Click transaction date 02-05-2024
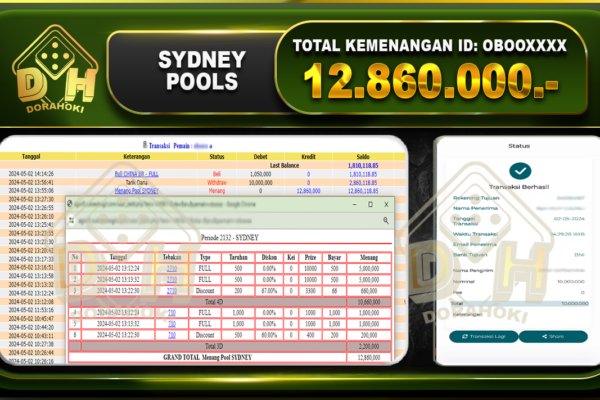This screenshot has height=400, width=600. [569, 219]
